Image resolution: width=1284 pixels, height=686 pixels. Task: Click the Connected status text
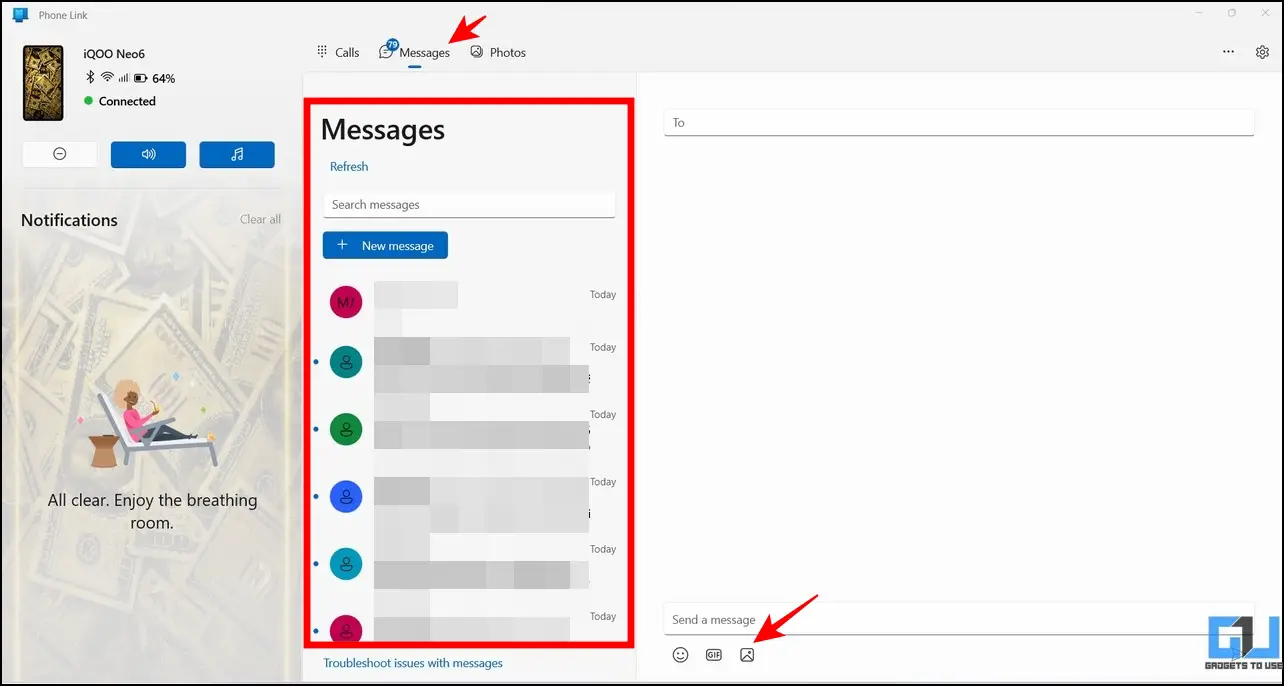pyautogui.click(x=127, y=101)
